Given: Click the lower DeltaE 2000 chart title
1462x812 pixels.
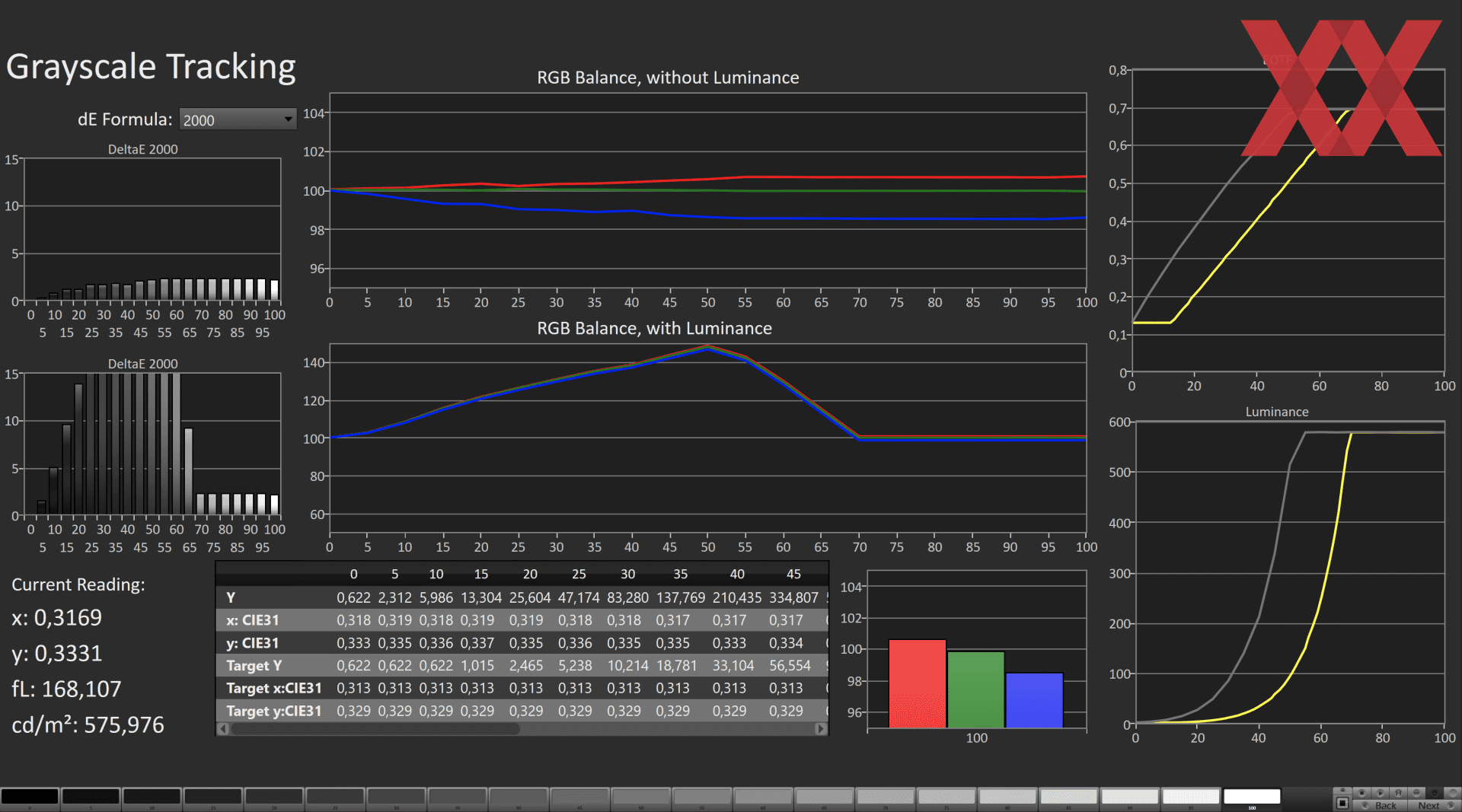Looking at the screenshot, I should pyautogui.click(x=142, y=364).
